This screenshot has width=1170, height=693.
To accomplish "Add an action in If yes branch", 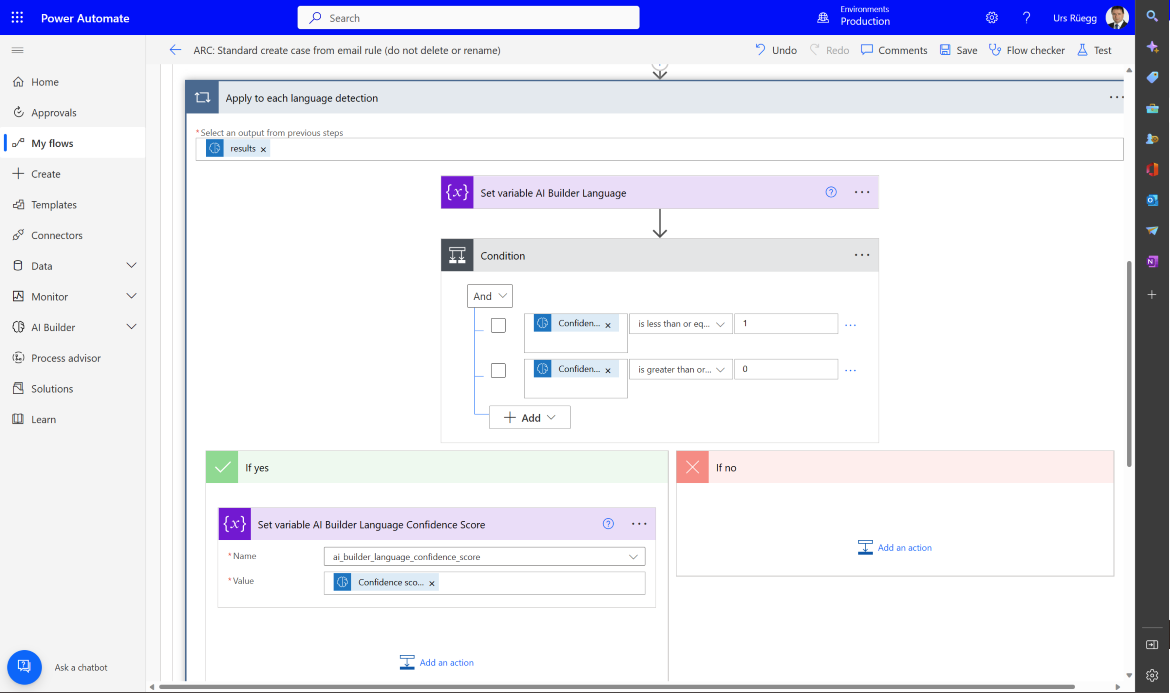I will (x=437, y=662).
